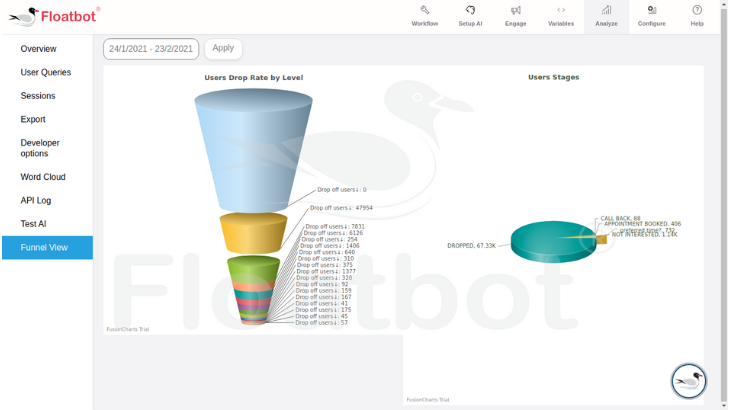Viewport: 730px width, 410px height.
Task: Open the Floatbot chat widget bubble
Action: pyautogui.click(x=688, y=381)
